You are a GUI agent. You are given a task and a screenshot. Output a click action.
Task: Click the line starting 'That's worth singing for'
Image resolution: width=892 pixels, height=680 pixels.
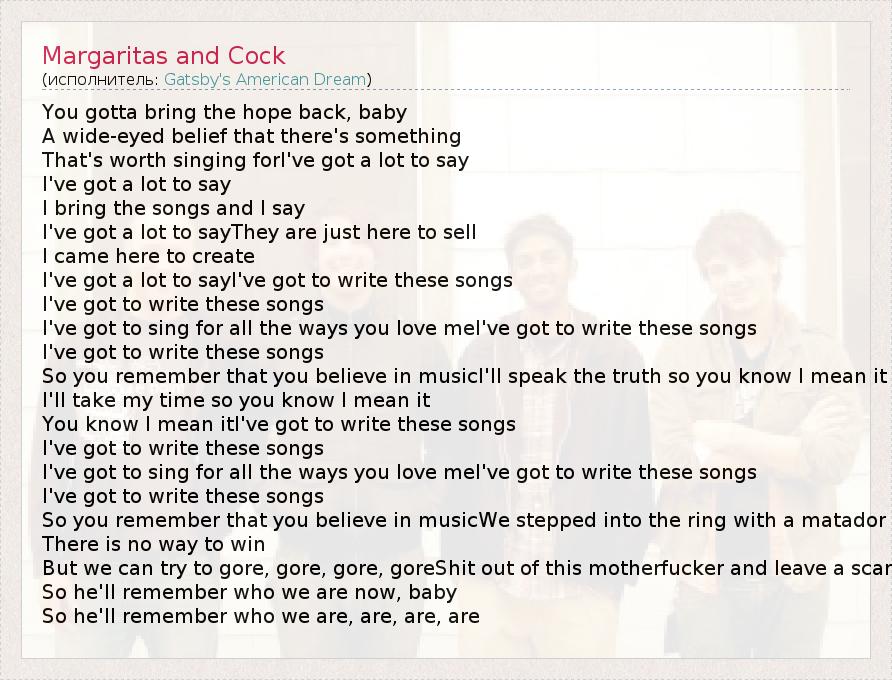(x=255, y=160)
